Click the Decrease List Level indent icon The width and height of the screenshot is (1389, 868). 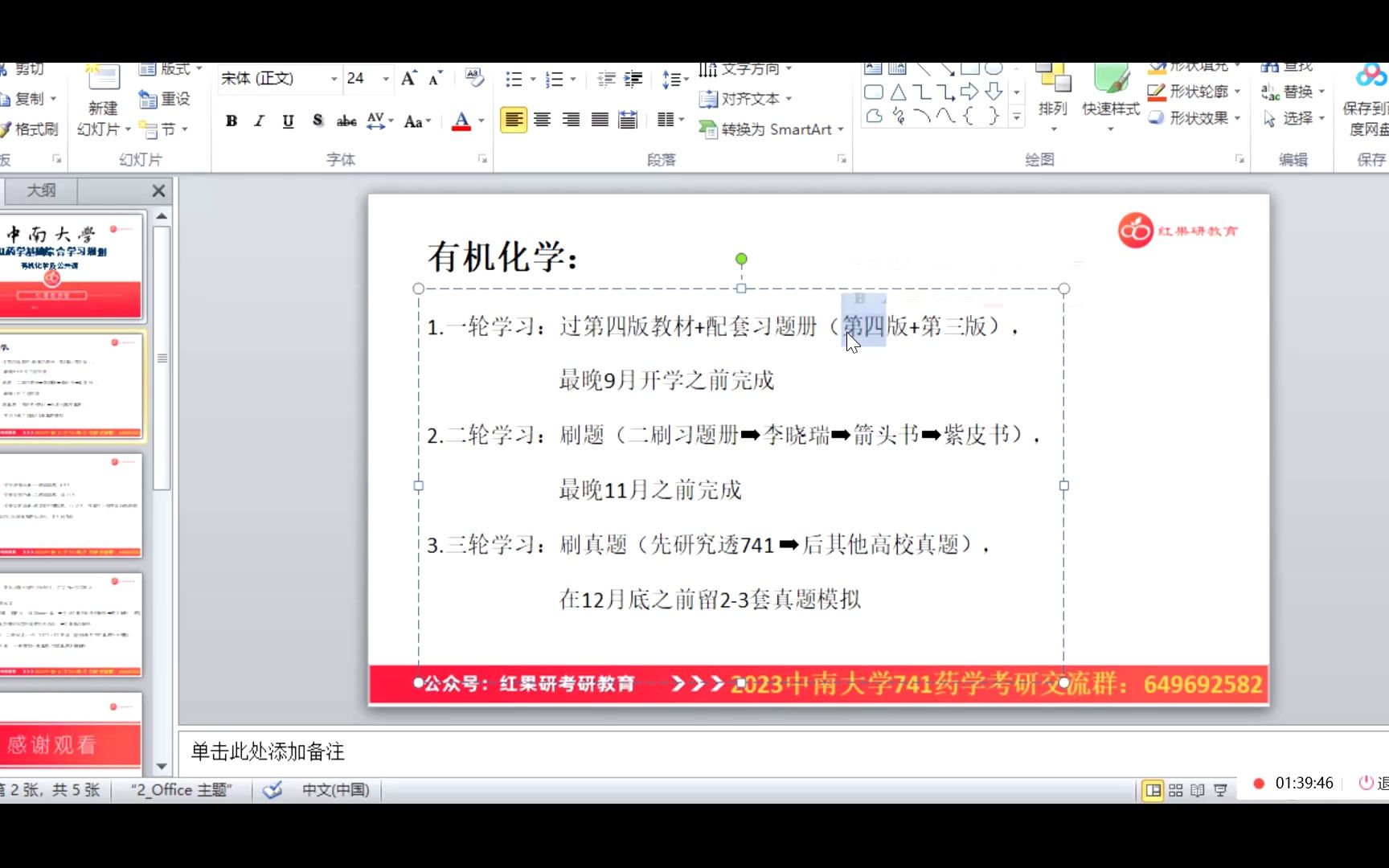click(607, 79)
